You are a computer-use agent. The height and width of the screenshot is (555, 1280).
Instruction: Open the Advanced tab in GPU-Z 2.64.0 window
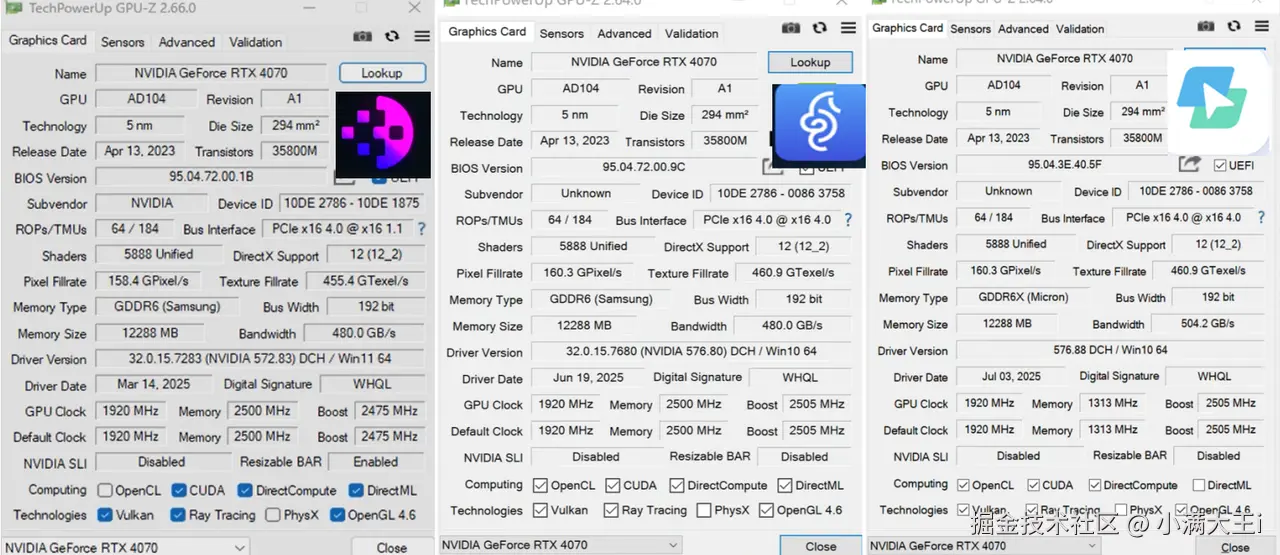pos(625,33)
